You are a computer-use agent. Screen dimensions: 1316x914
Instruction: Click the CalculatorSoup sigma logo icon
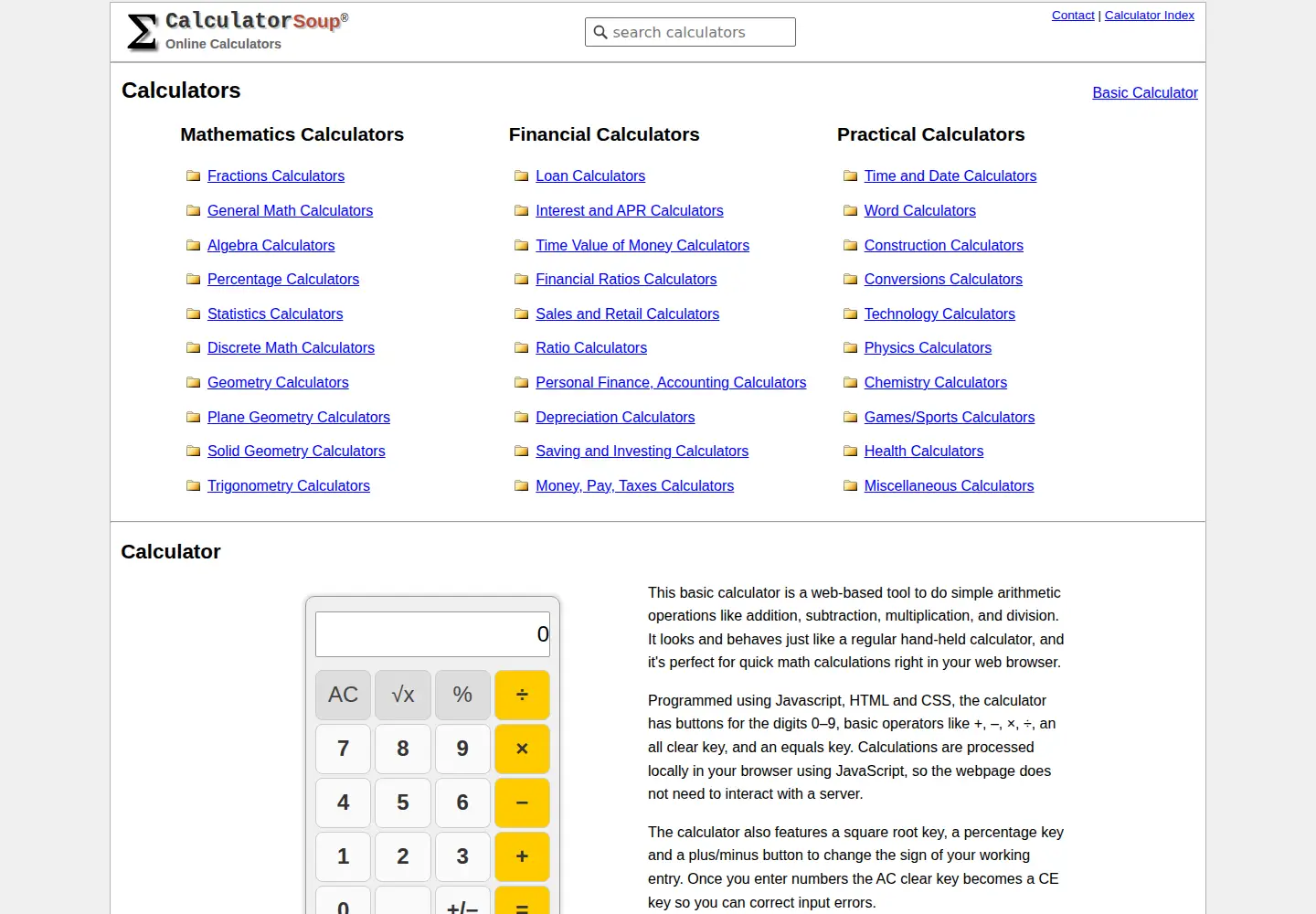142,32
